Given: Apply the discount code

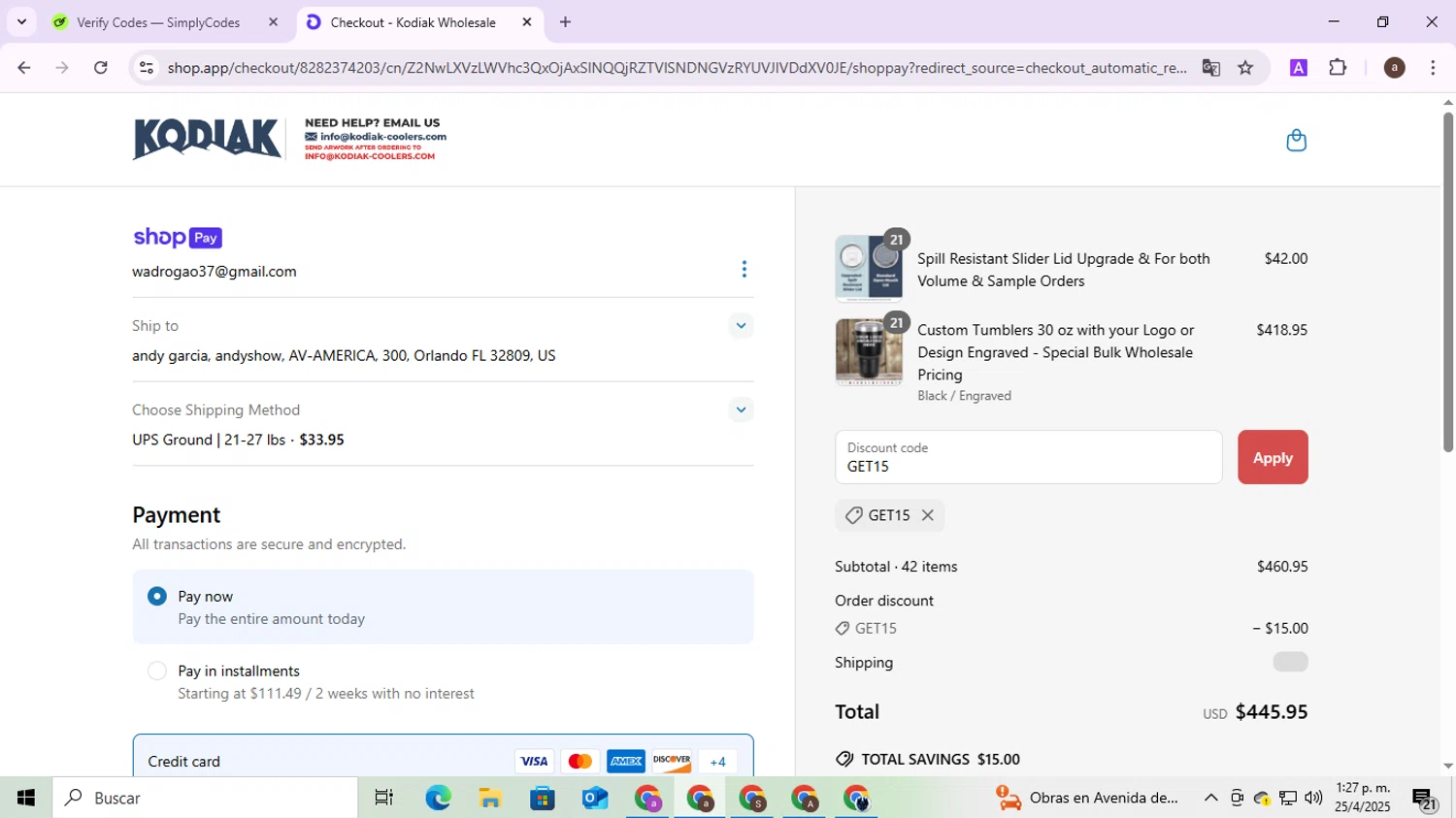Looking at the screenshot, I should [1273, 457].
